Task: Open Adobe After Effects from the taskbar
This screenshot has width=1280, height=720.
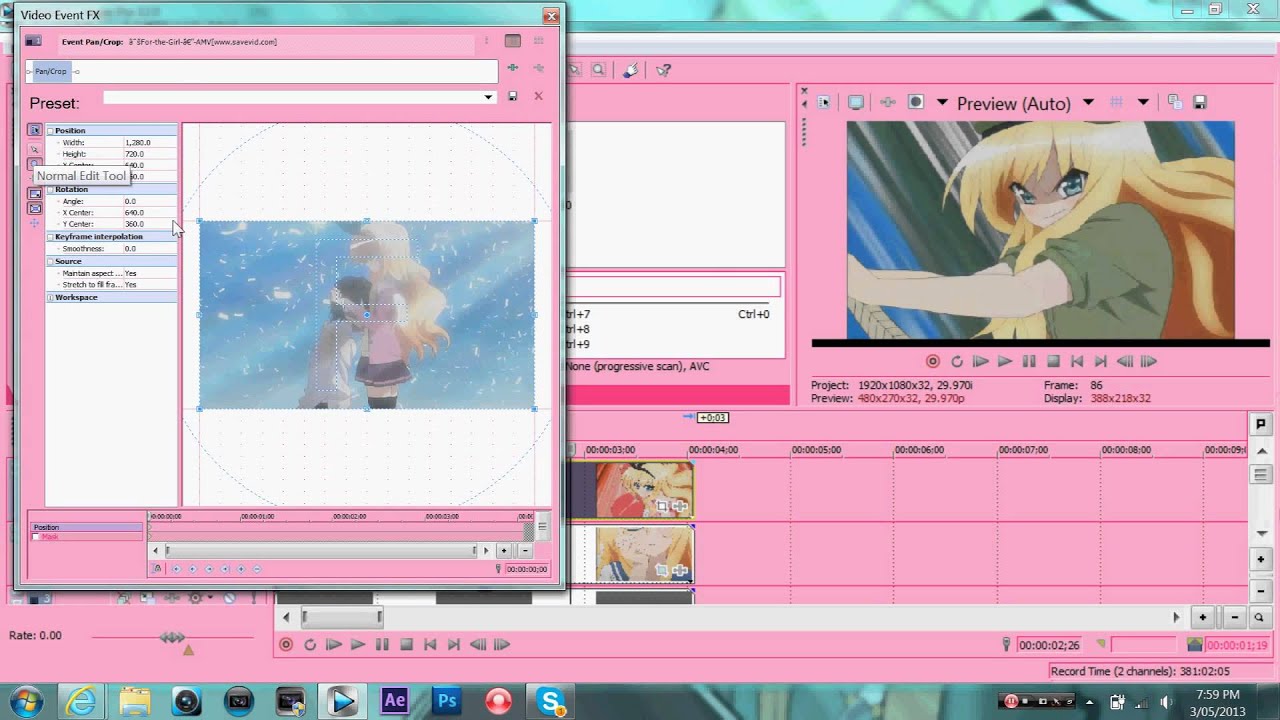Action: [395, 700]
